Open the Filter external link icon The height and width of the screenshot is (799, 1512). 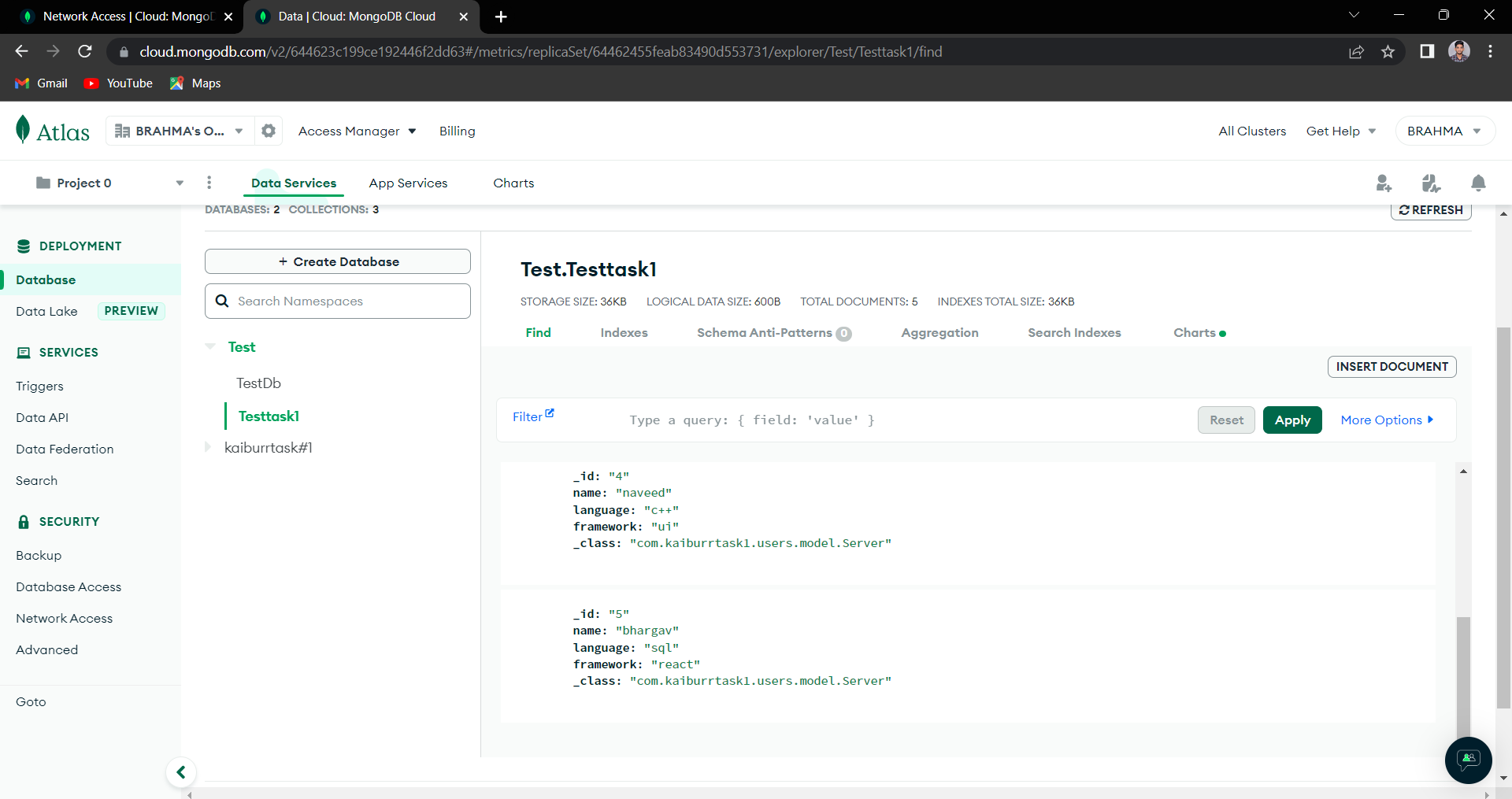pyautogui.click(x=549, y=412)
